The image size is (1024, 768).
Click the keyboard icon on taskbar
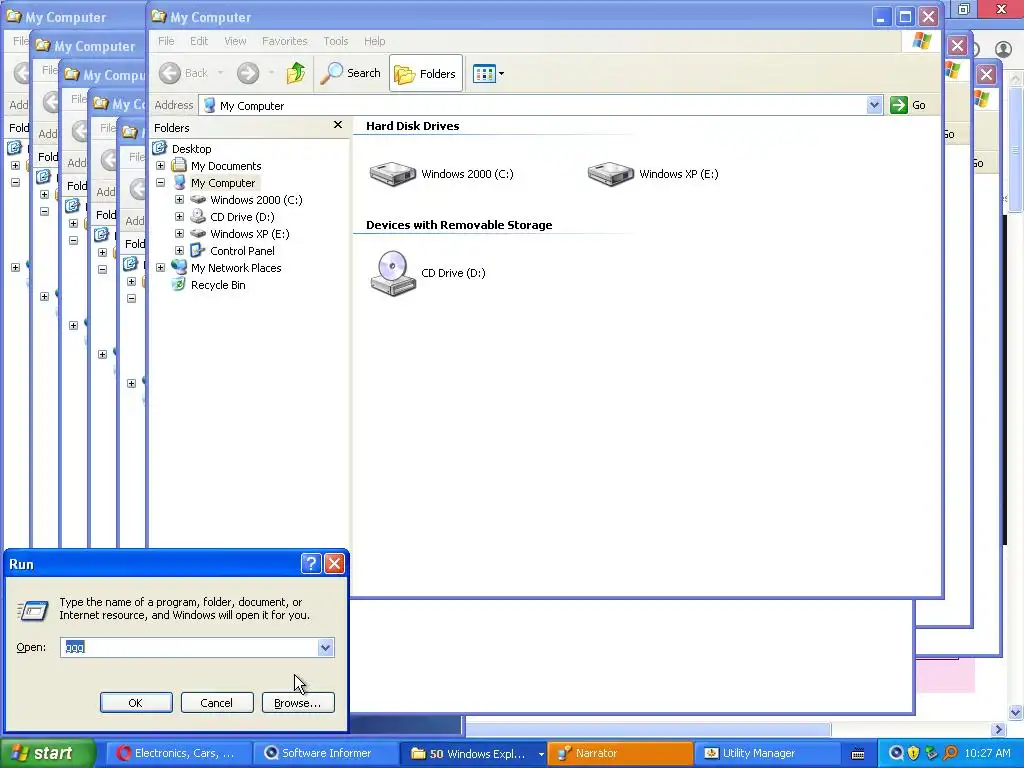(858, 754)
